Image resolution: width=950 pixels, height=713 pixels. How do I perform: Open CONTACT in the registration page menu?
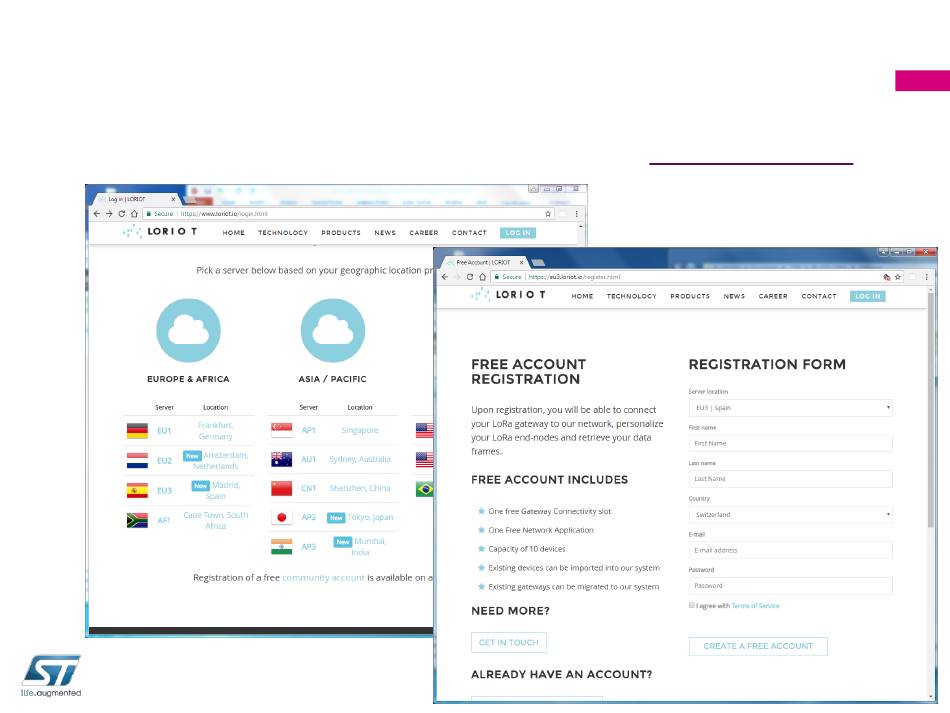click(819, 296)
